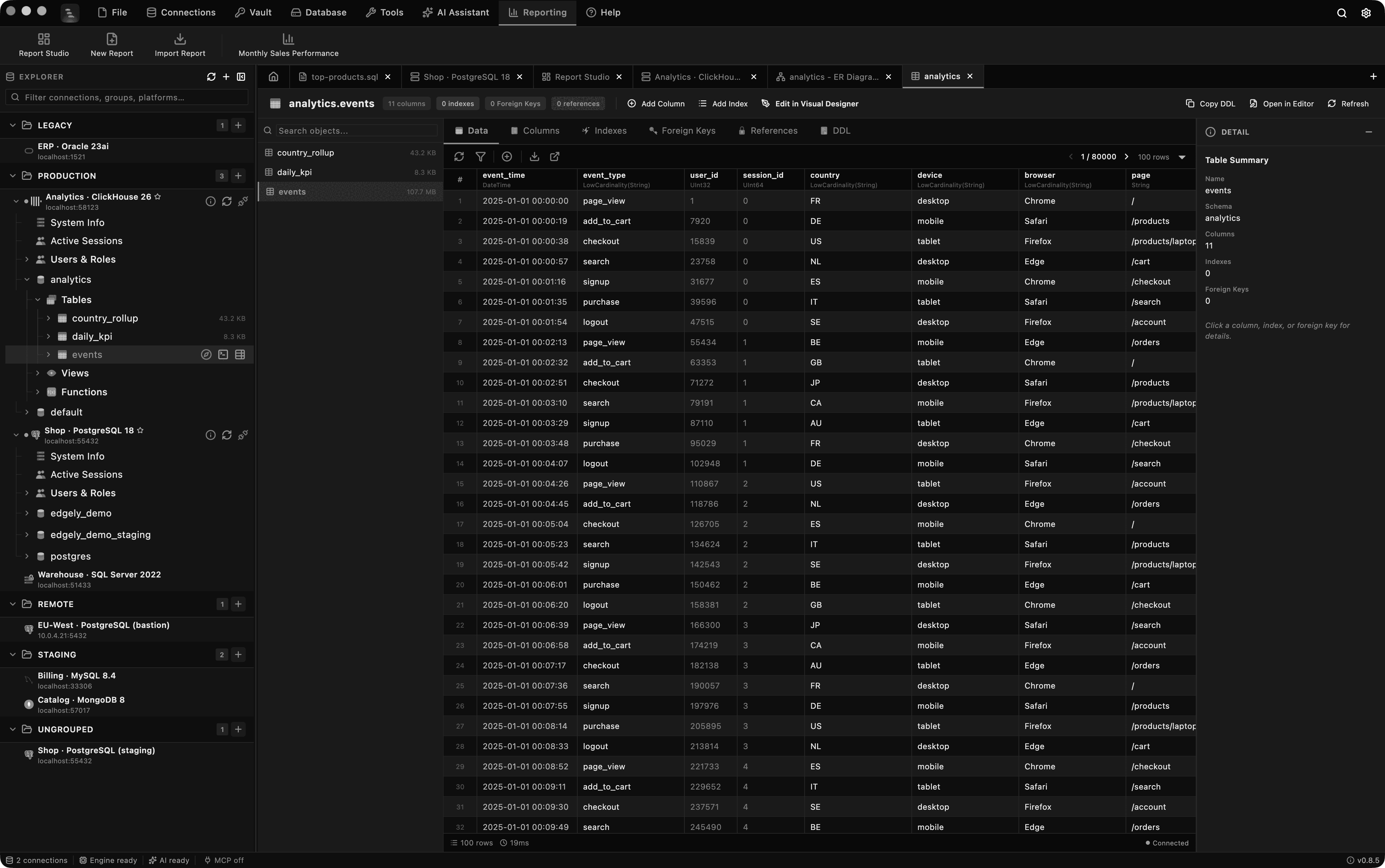This screenshot has width=1385, height=868.
Task: Open the settings gear icon
Action: (x=1366, y=13)
